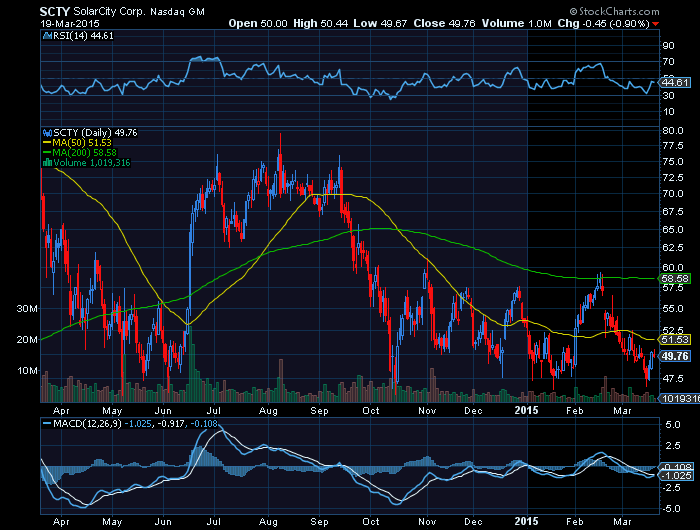Click the -1.025 MACD tag on right axis
The width and height of the screenshot is (700, 530).
(676, 476)
